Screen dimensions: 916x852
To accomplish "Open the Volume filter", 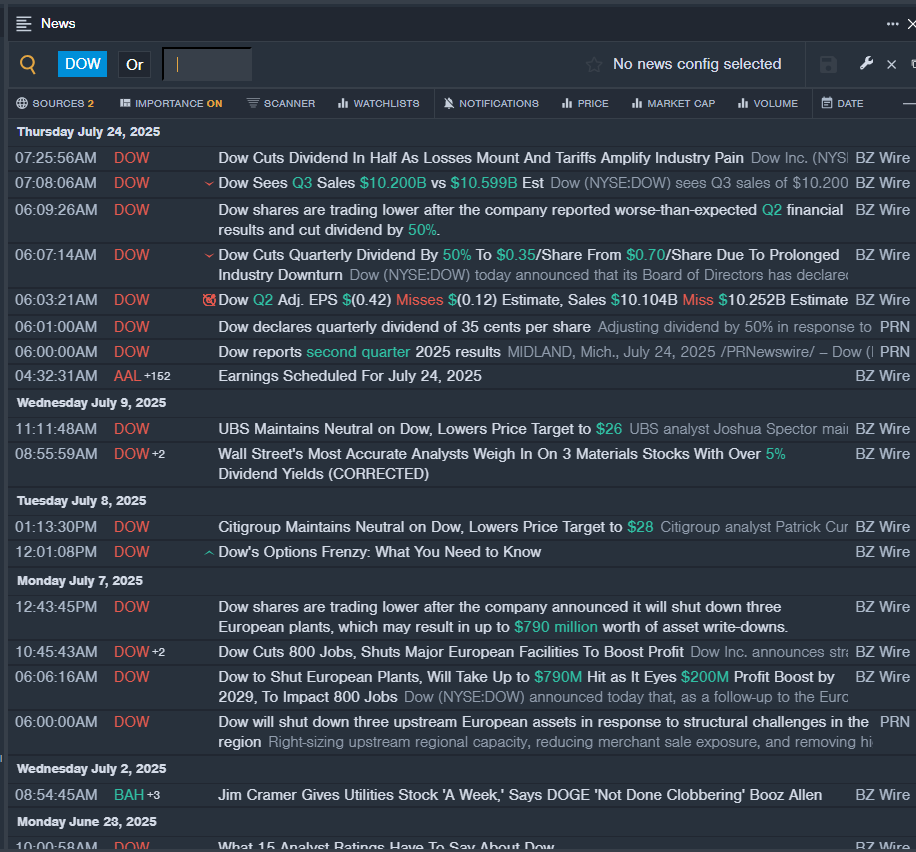I will click(x=768, y=103).
